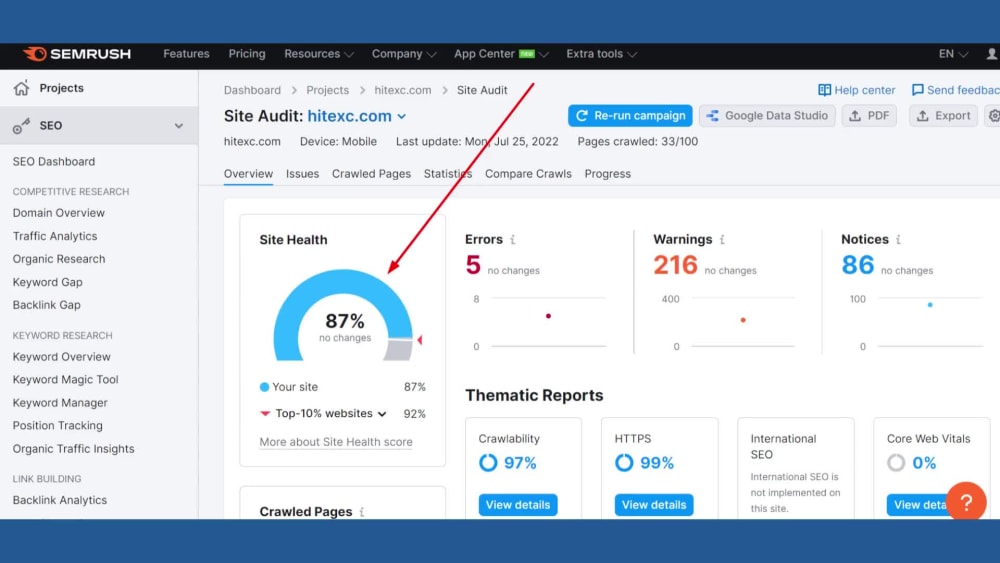Open SEO Dashboard in sidebar

[54, 162]
